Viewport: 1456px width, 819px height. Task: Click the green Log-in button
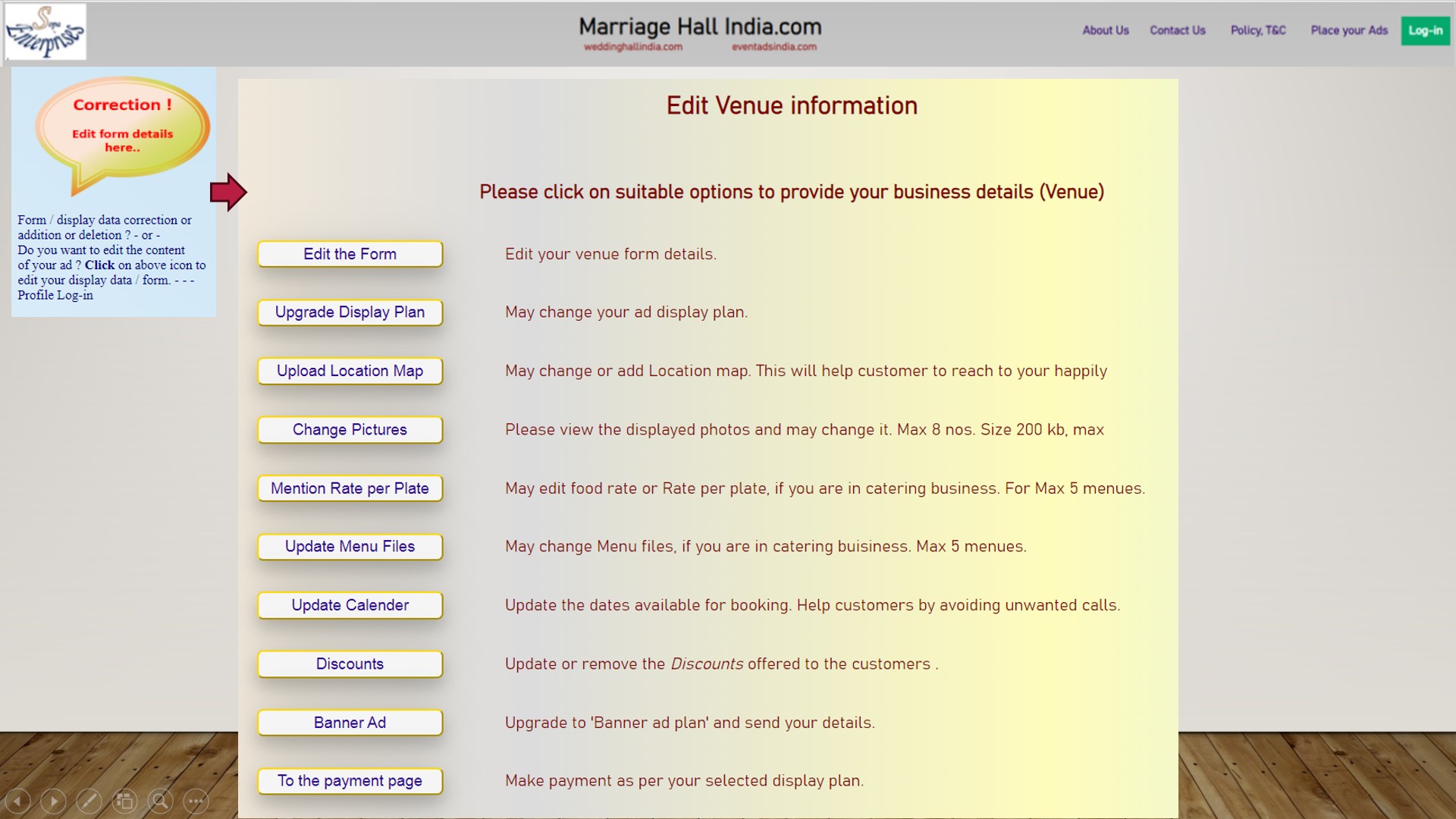click(x=1426, y=31)
